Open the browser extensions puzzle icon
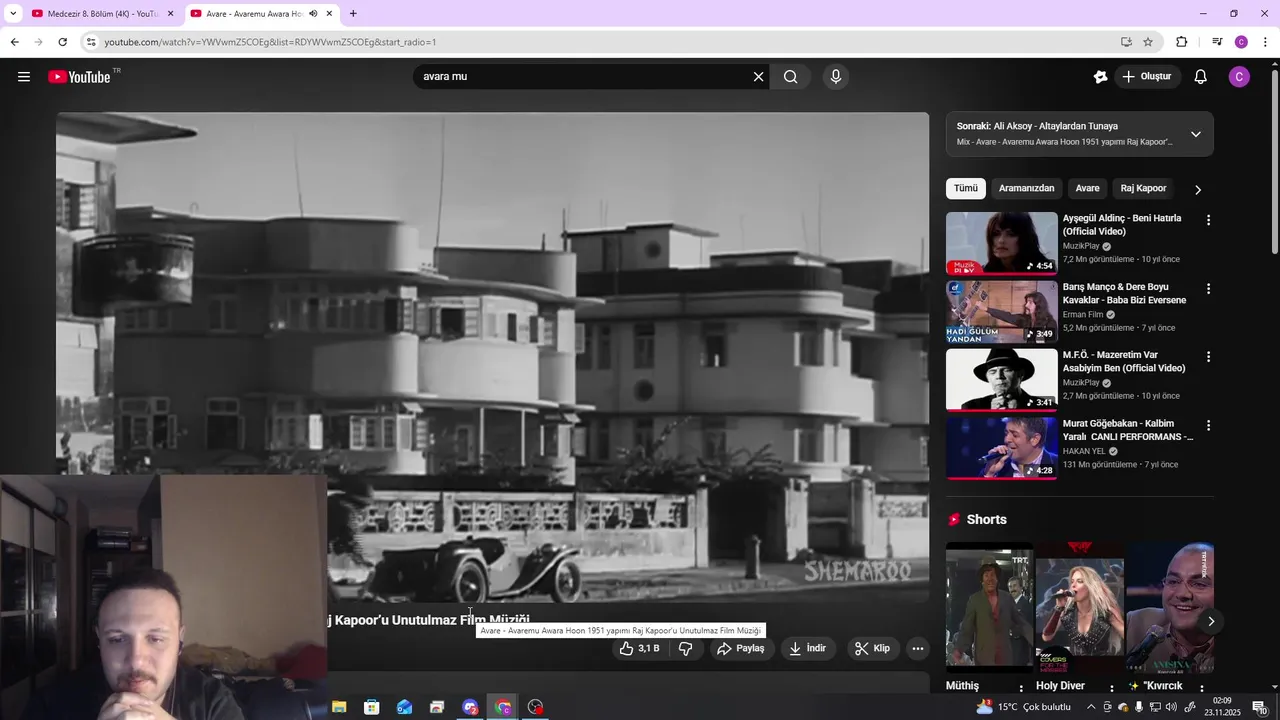This screenshot has height=720, width=1280. tap(1182, 42)
